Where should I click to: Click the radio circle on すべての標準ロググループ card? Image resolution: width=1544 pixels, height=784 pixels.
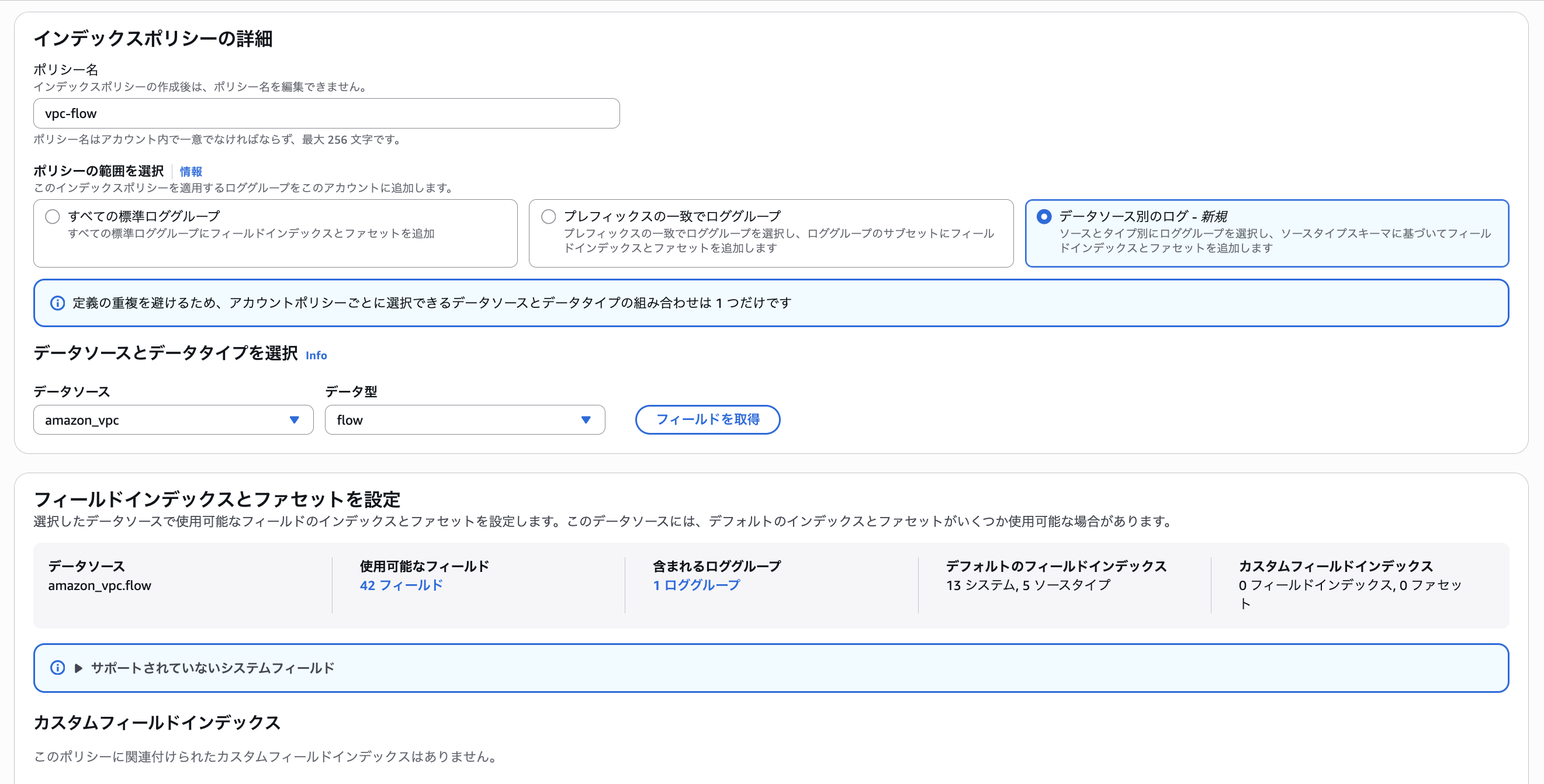coord(52,216)
